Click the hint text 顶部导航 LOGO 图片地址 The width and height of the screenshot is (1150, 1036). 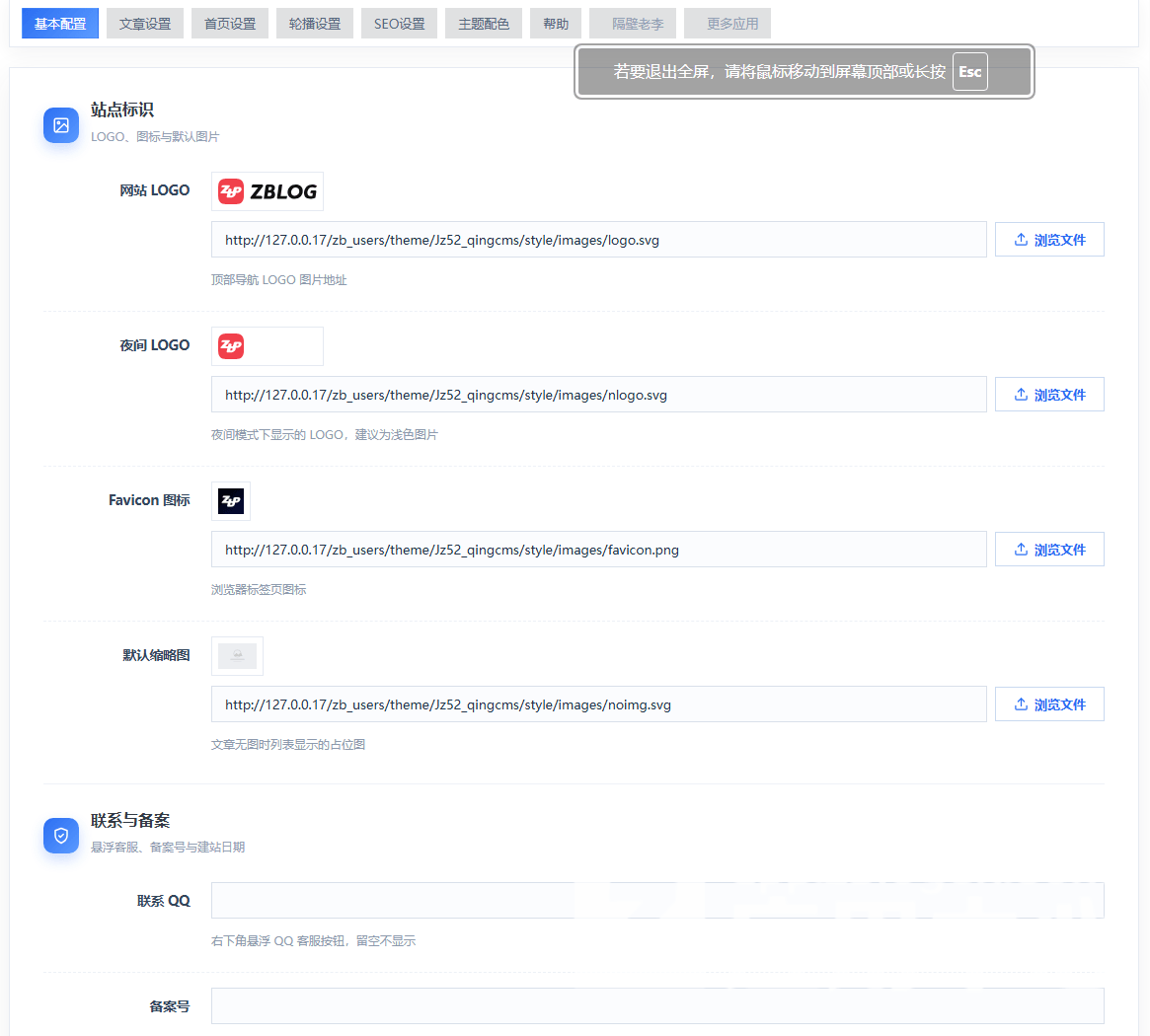[278, 280]
